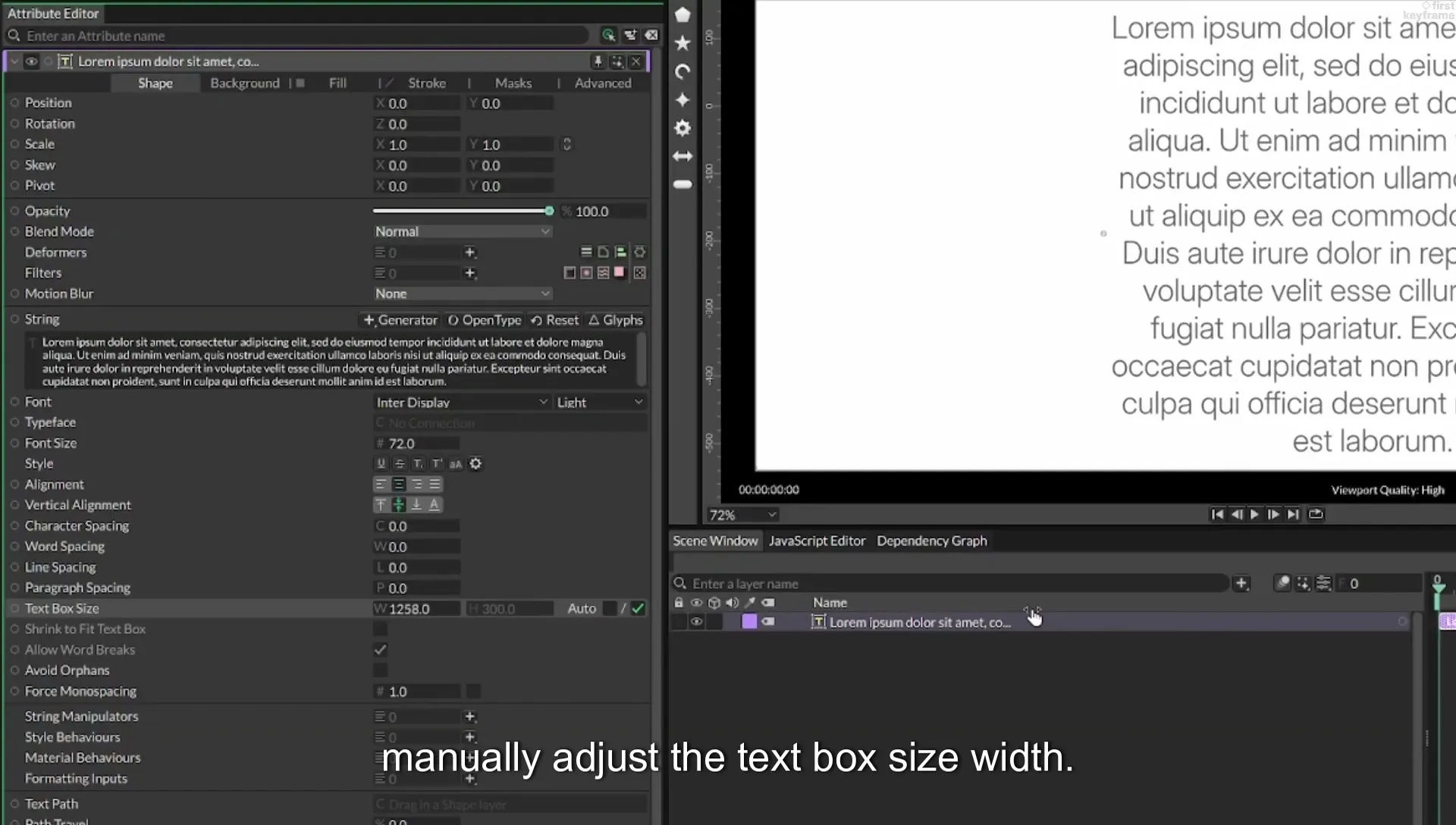This screenshot has height=825, width=1456.
Task: Toggle underline text style
Action: [381, 463]
